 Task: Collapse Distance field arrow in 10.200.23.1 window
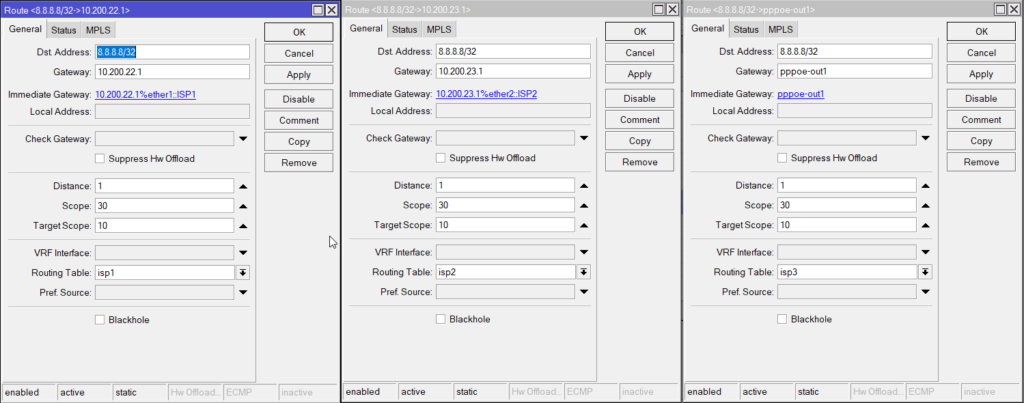(584, 186)
